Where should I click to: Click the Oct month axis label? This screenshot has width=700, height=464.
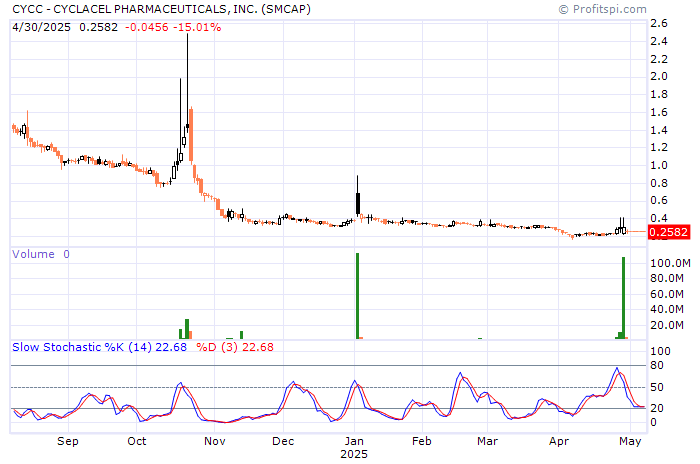point(137,441)
